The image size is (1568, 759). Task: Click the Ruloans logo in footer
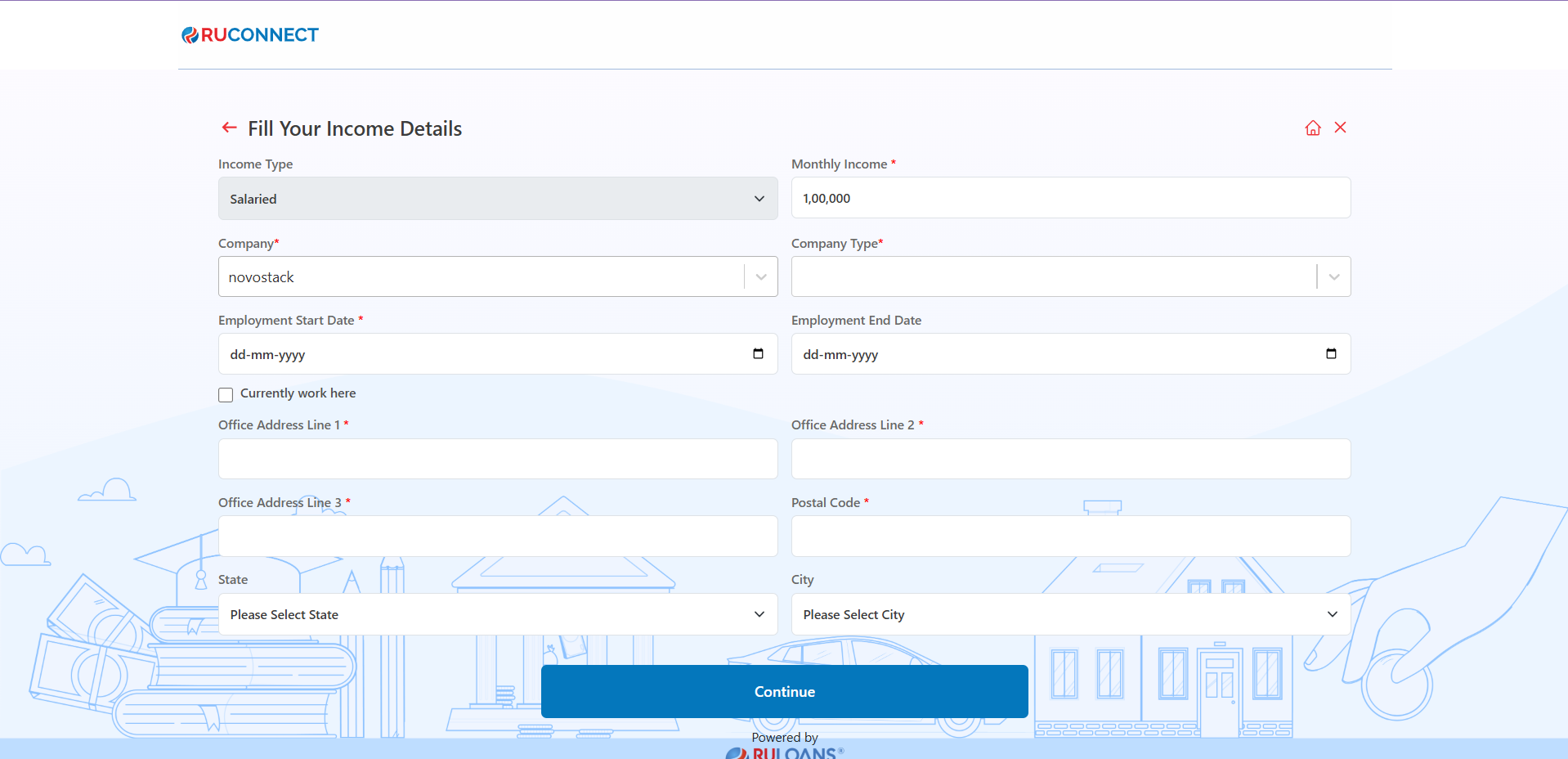[785, 752]
